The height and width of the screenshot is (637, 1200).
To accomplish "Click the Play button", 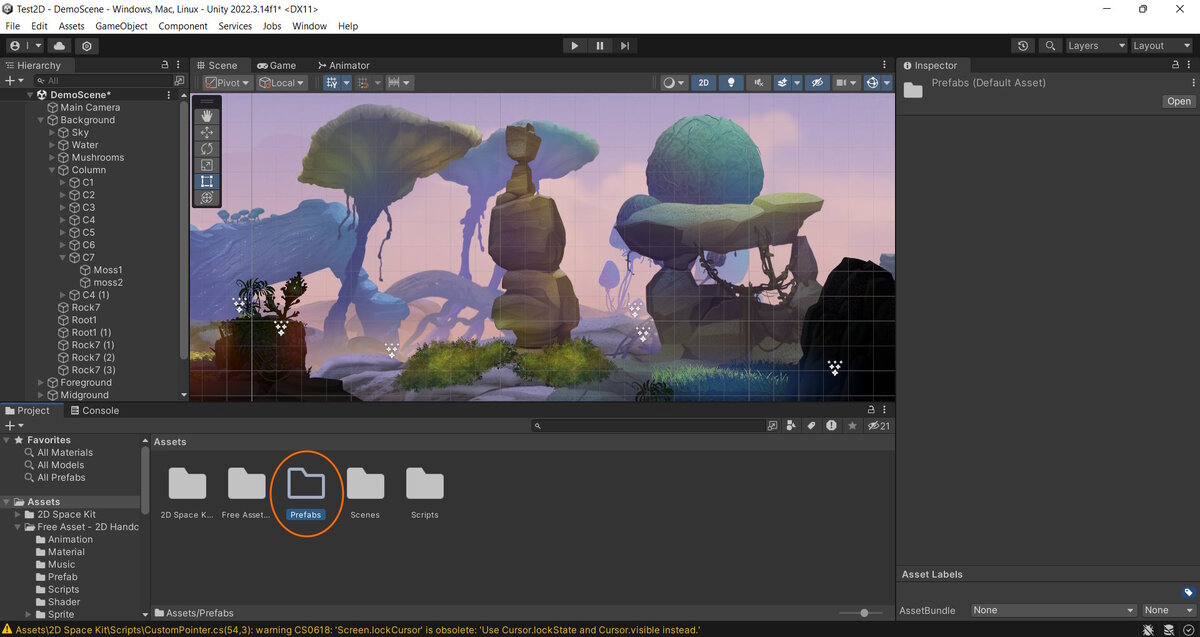I will pos(574,46).
